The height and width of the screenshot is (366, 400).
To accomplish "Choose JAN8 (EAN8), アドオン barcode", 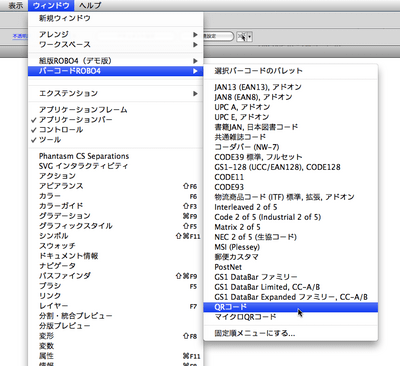I will pos(291,97).
